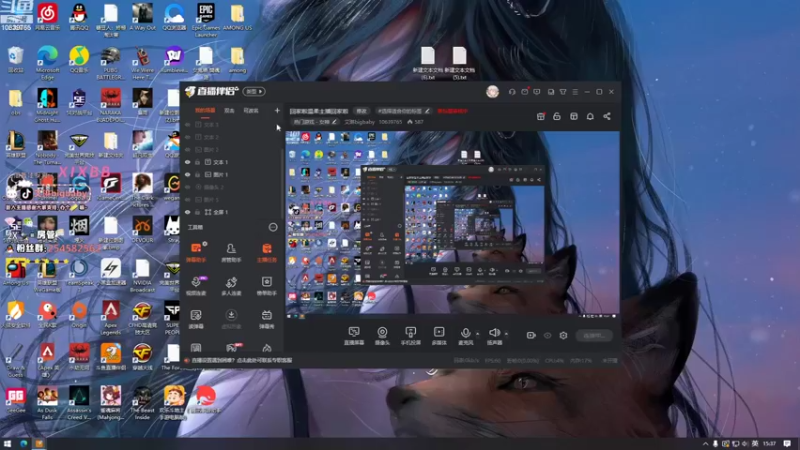Click the red live-status text link

[x=452, y=111]
